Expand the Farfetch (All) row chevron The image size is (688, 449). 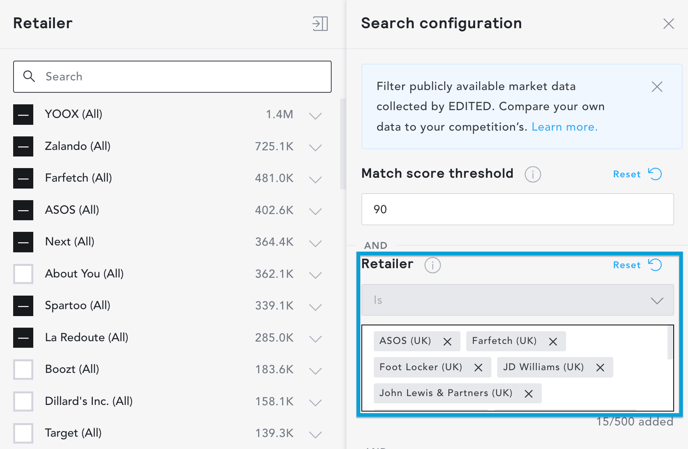point(315,180)
